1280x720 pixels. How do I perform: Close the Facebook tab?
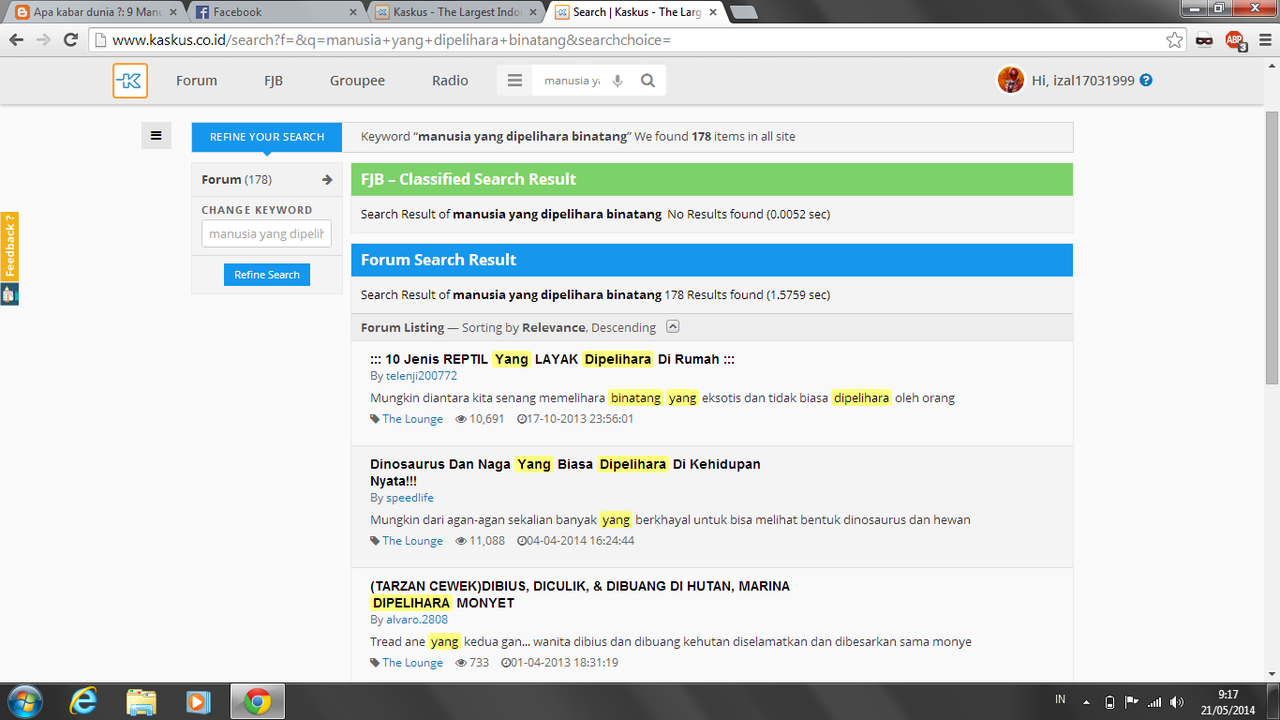point(351,12)
